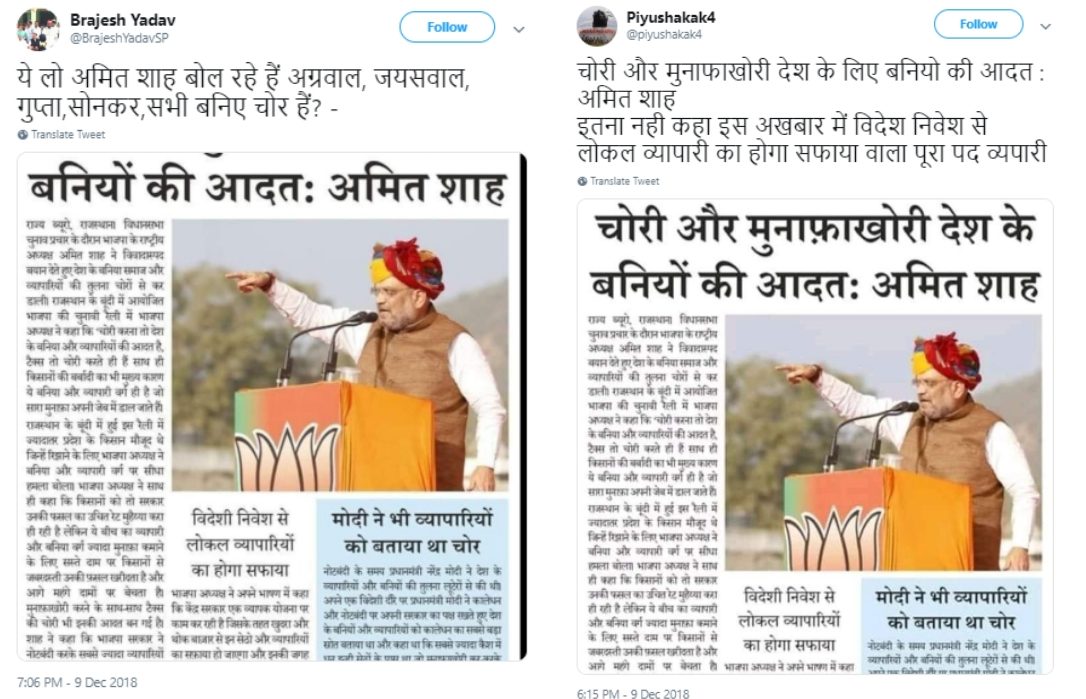Image resolution: width=1086 pixels, height=699 pixels.
Task: Open Brajesh Yadav display name
Action: (x=122, y=20)
